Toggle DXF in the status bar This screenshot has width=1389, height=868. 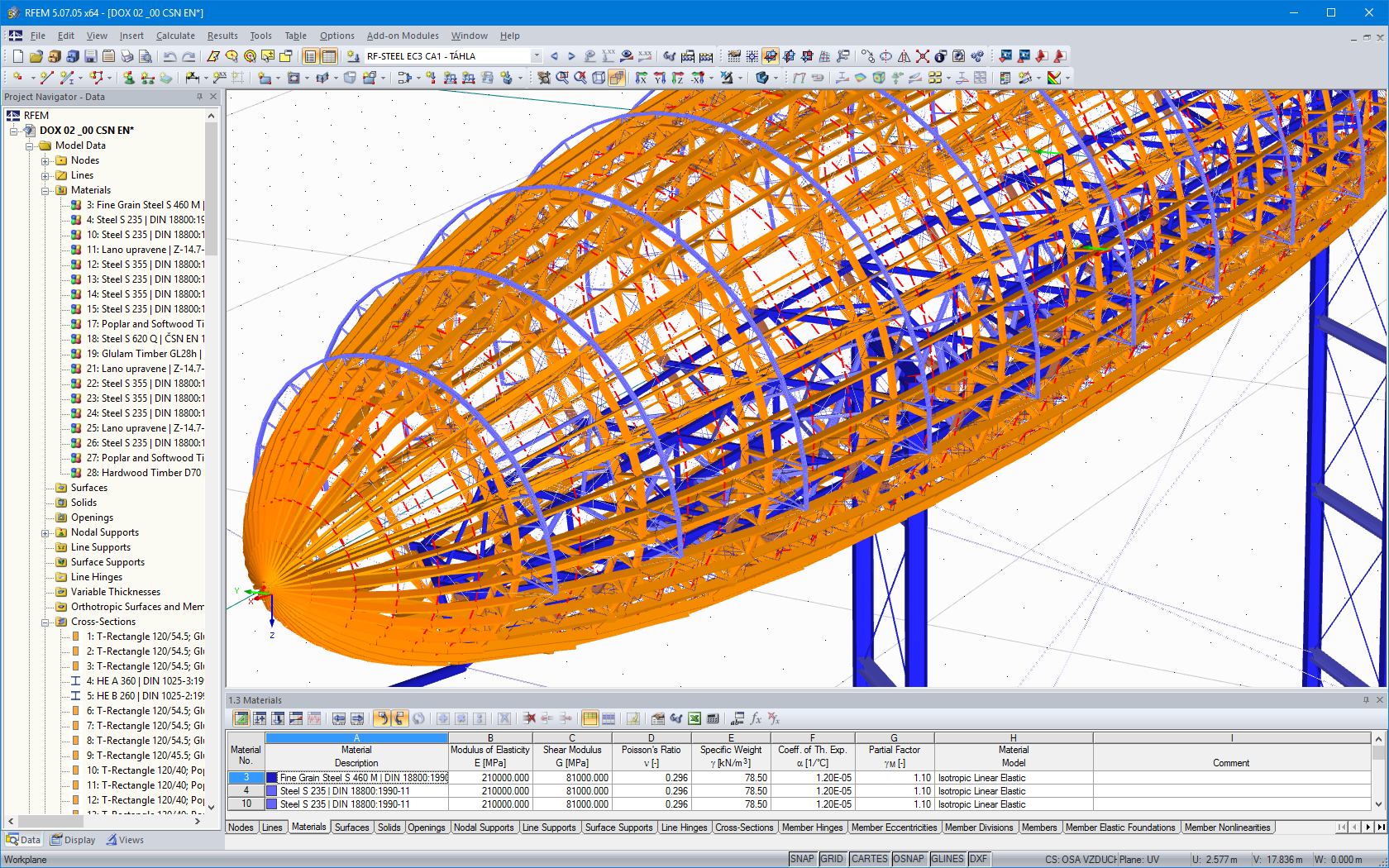point(978,859)
